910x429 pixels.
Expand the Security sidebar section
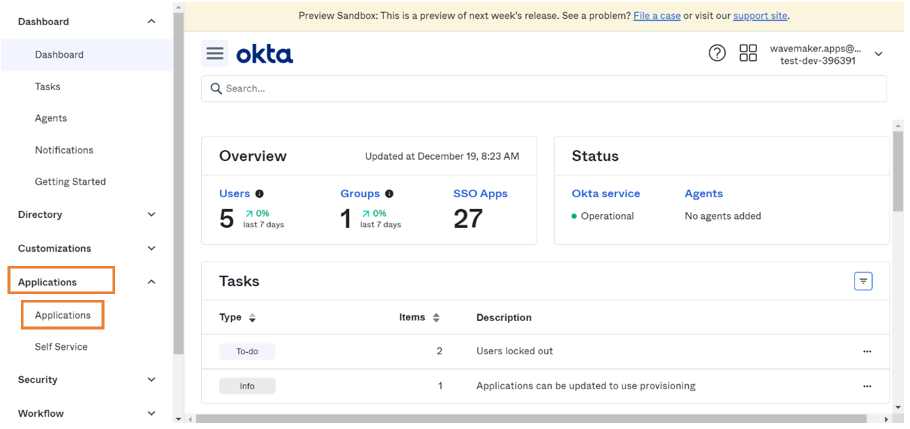pyautogui.click(x=151, y=380)
